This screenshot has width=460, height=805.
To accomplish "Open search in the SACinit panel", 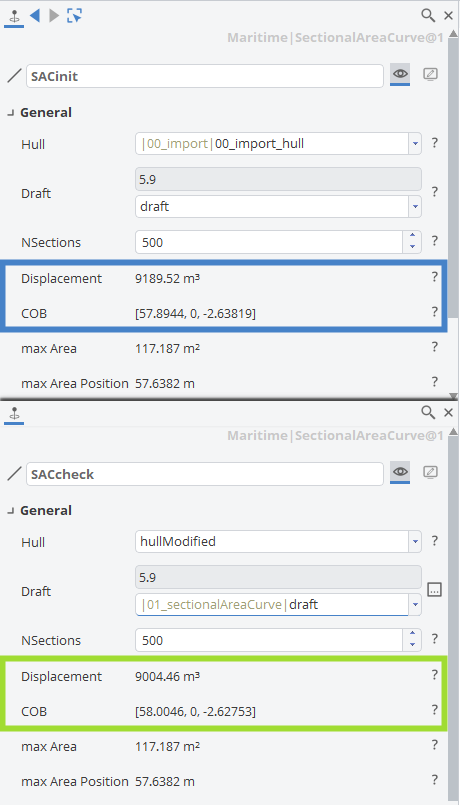I will tap(428, 15).
